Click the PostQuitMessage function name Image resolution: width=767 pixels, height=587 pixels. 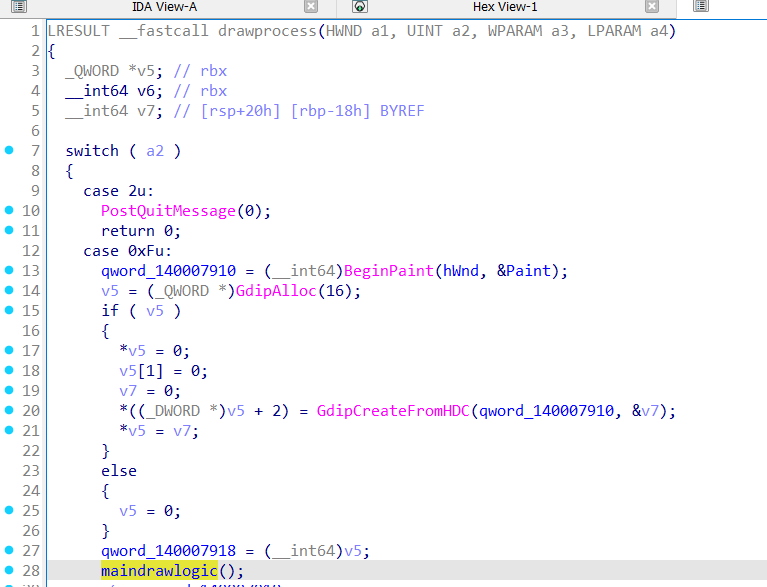(168, 210)
